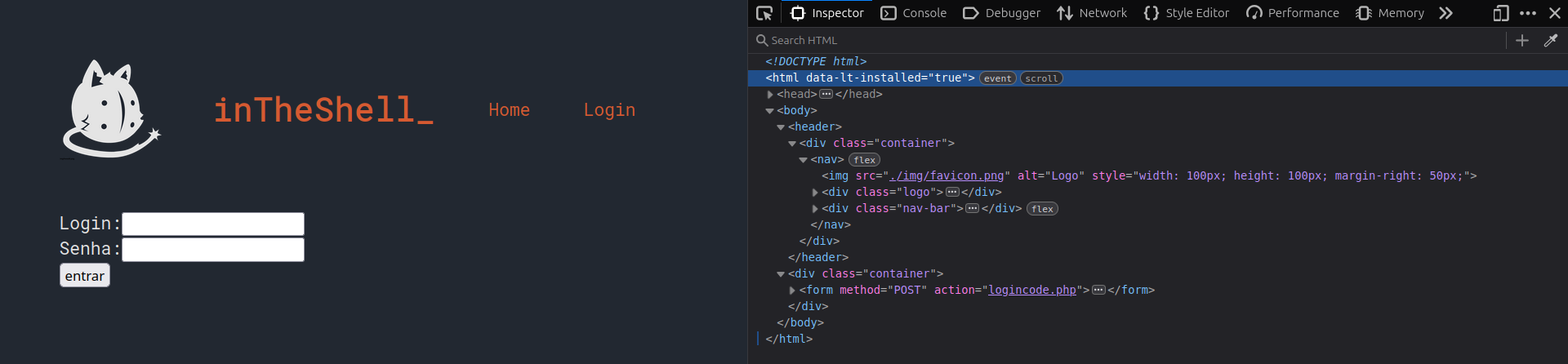Switch to the Console tab
The width and height of the screenshot is (1568, 364).
[x=914, y=13]
